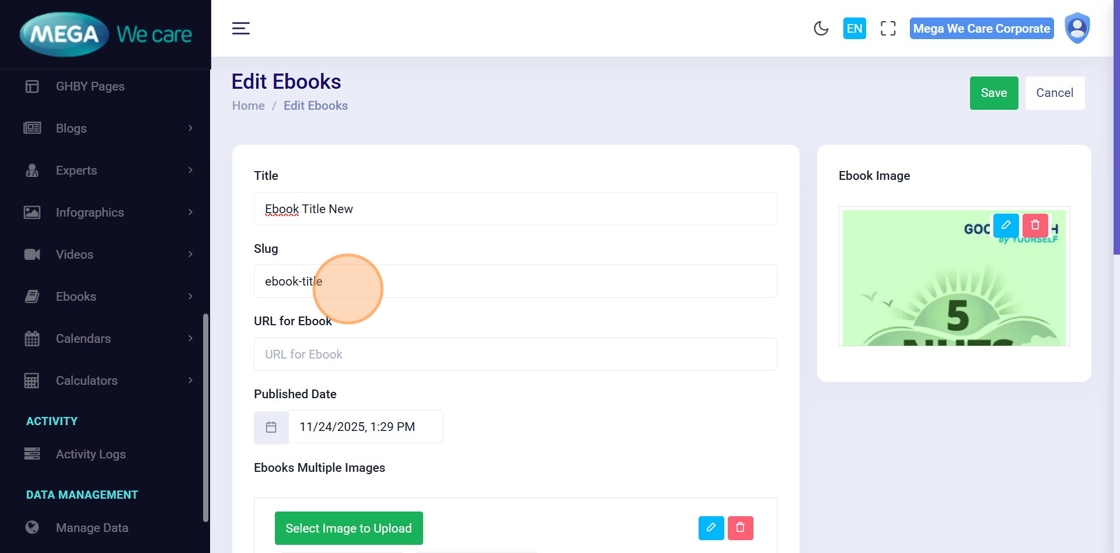This screenshot has width=1120, height=553.
Task: Edit the Ebook Image with pencil icon
Action: pyautogui.click(x=1006, y=225)
